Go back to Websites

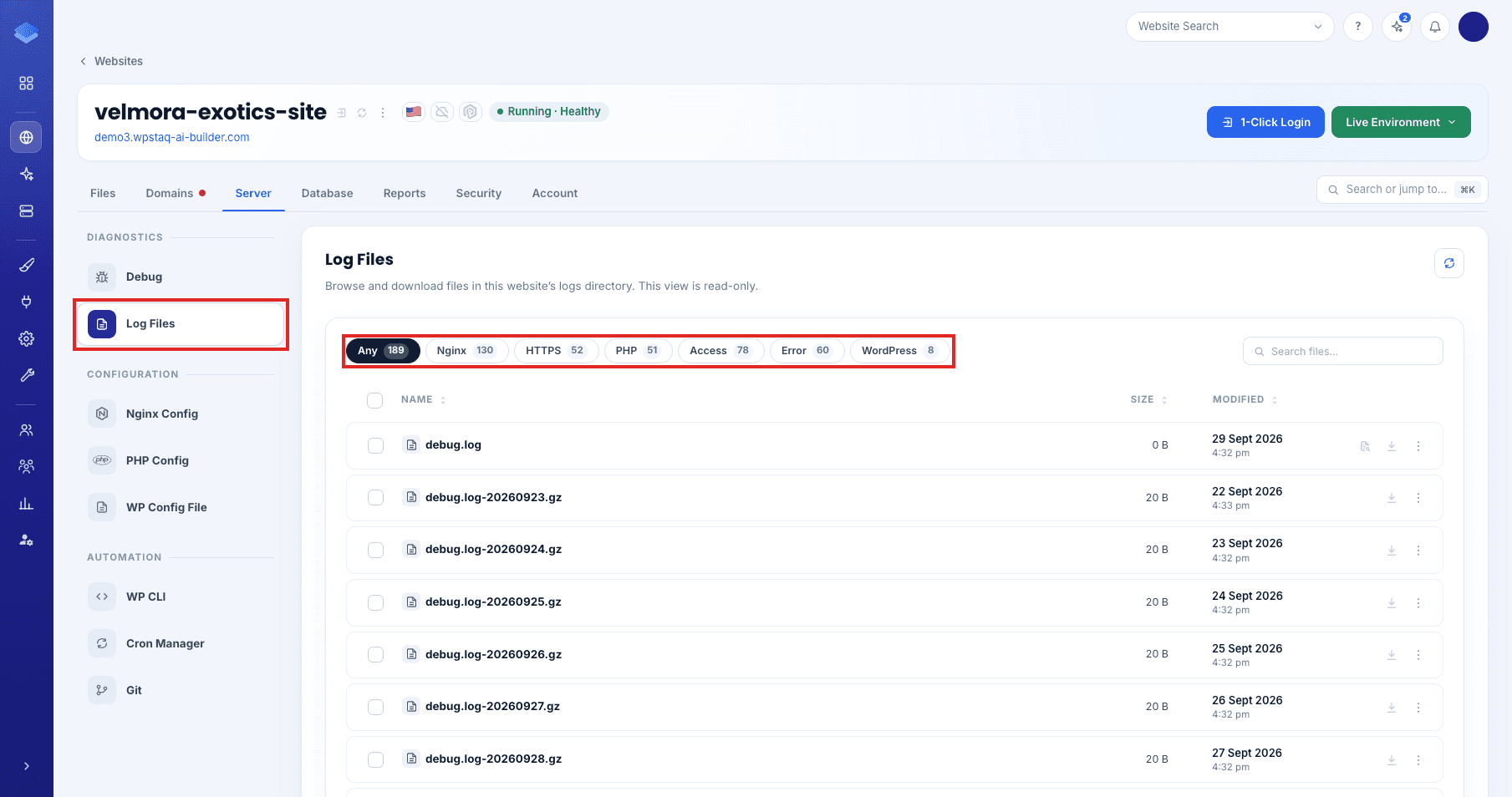(111, 61)
